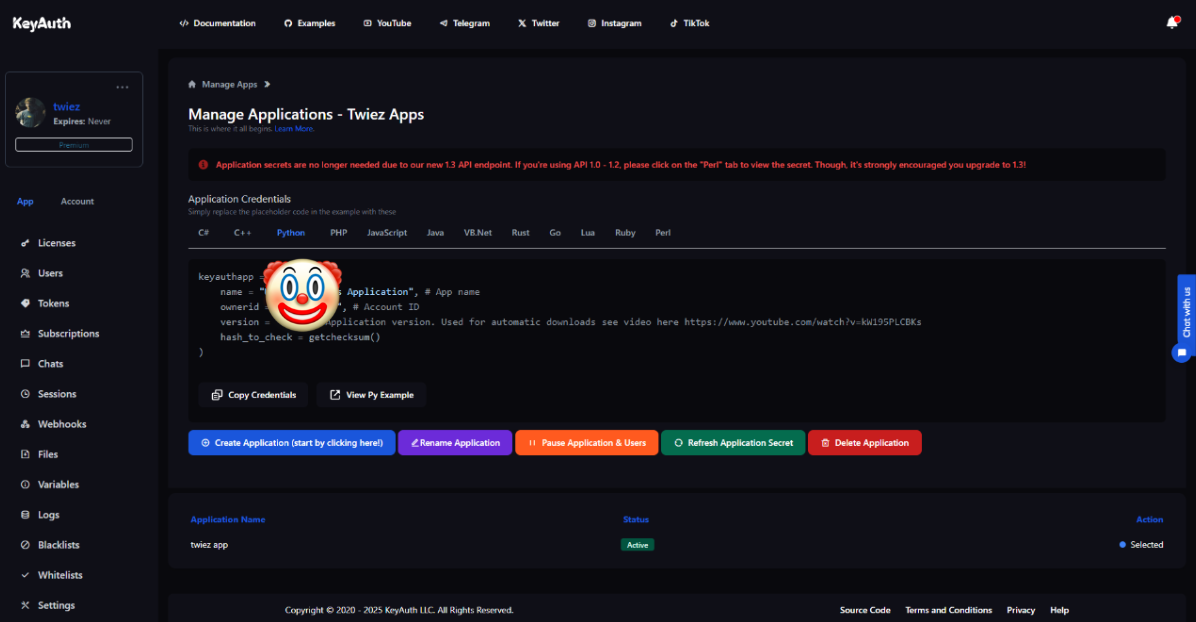
Task: Select the Java credentials tab
Action: [436, 233]
